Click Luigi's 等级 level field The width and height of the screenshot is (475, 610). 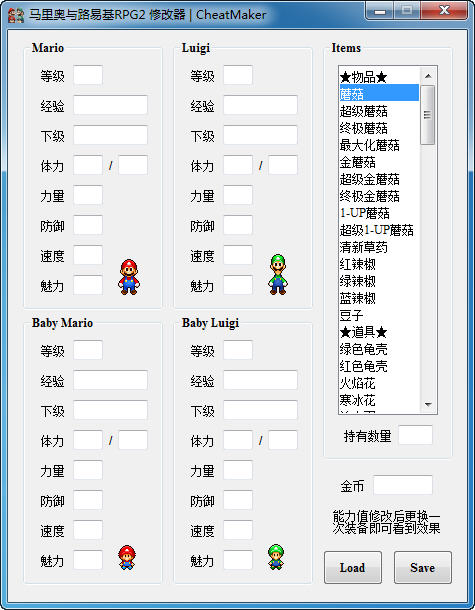(x=238, y=75)
